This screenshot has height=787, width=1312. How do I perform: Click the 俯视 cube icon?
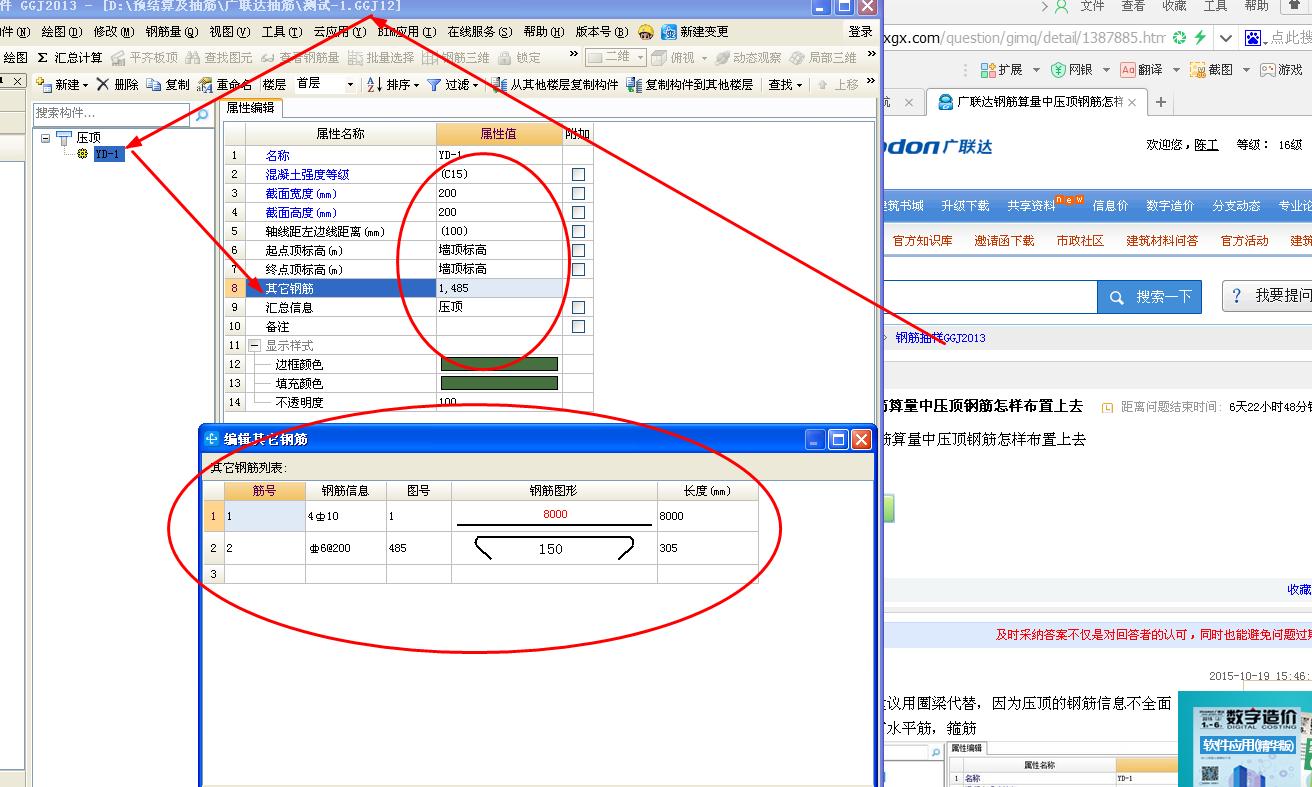click(x=658, y=58)
